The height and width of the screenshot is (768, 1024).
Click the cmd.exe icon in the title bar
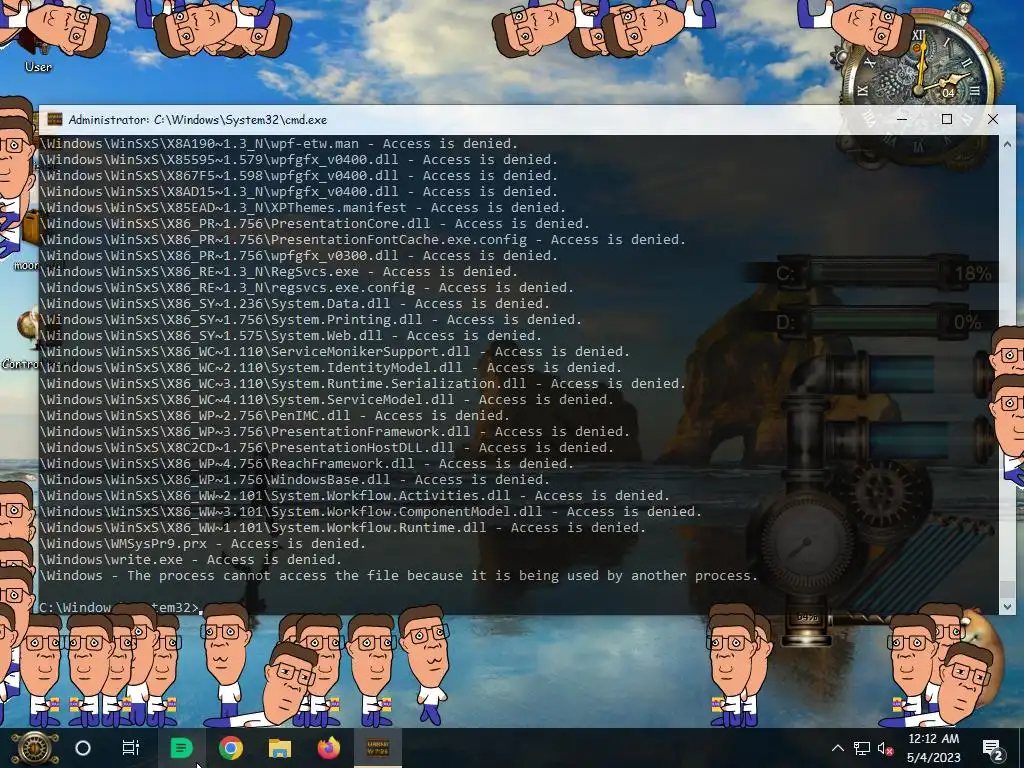(55, 120)
